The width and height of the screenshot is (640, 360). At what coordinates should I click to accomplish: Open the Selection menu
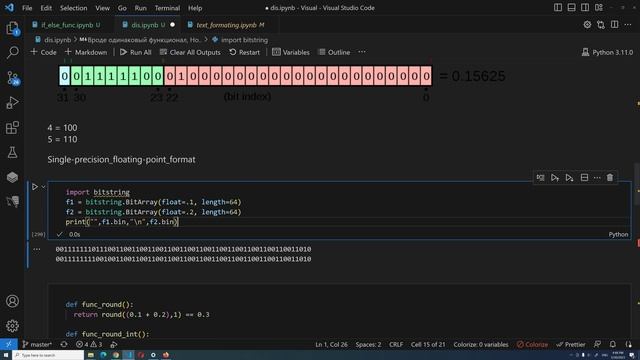click(x=73, y=8)
